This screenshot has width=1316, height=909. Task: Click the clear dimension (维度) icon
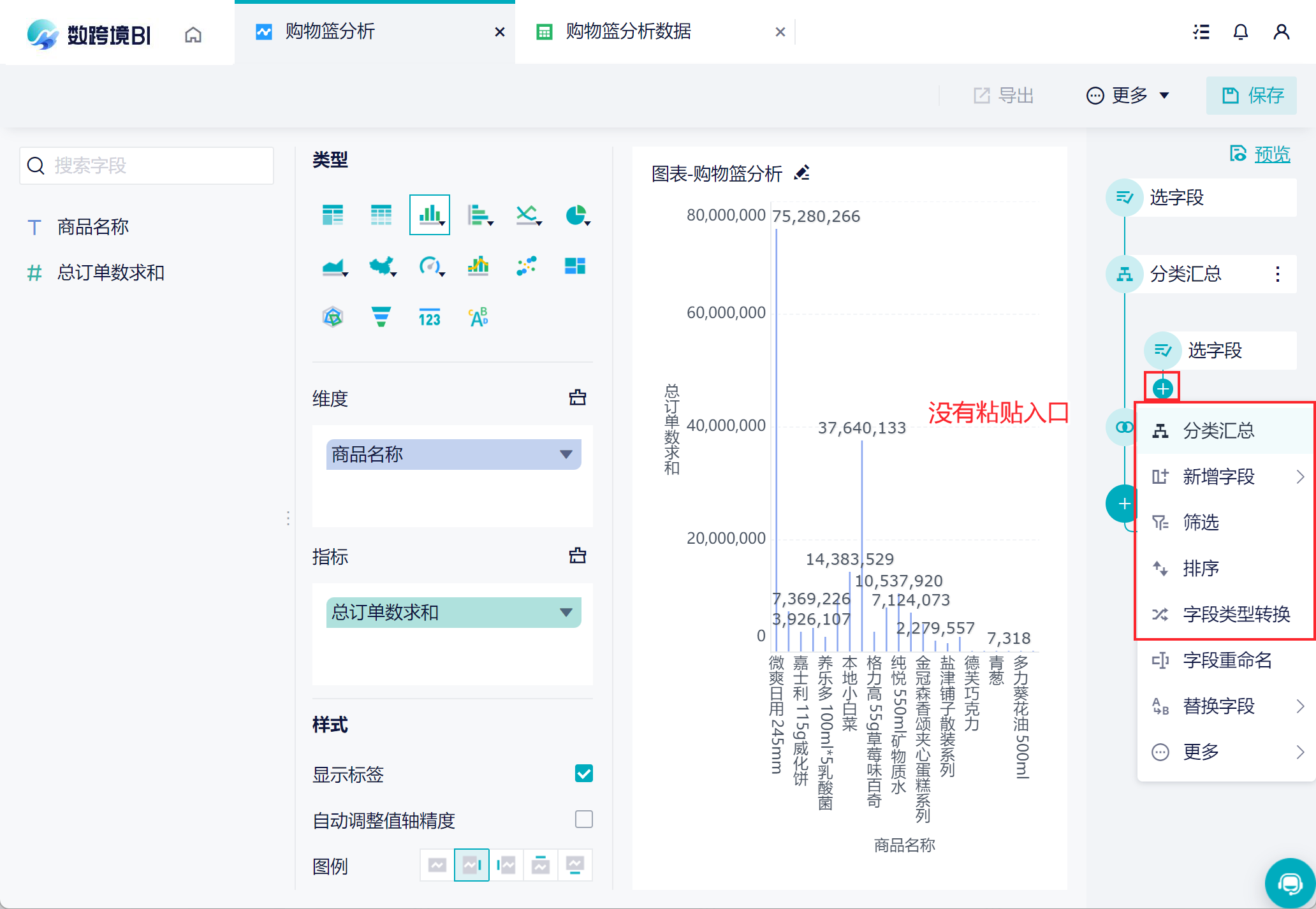(x=578, y=398)
